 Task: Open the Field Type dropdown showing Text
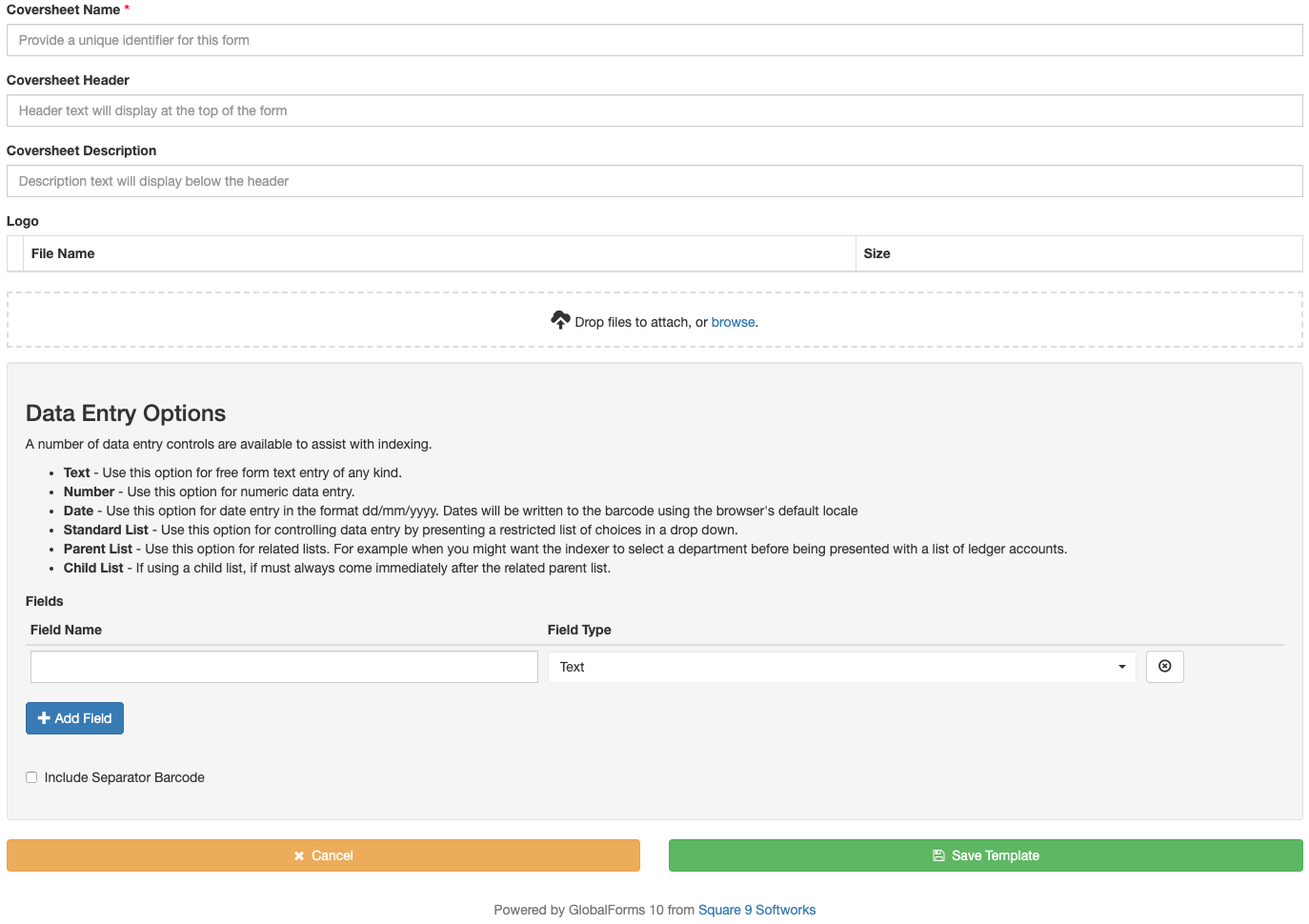click(x=841, y=667)
